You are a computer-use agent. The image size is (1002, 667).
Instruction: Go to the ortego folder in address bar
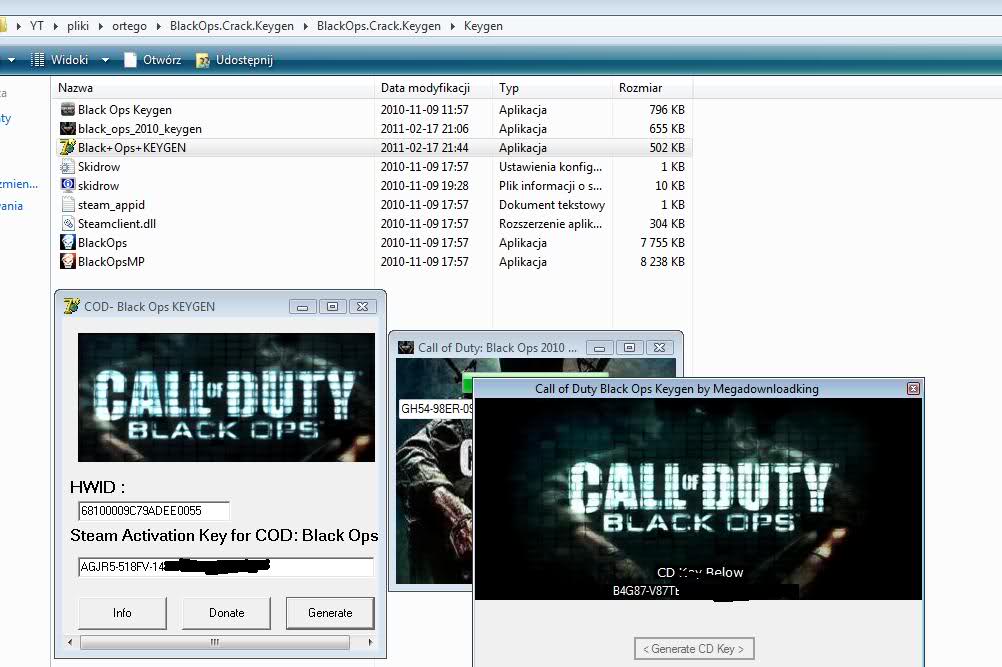coord(129,26)
